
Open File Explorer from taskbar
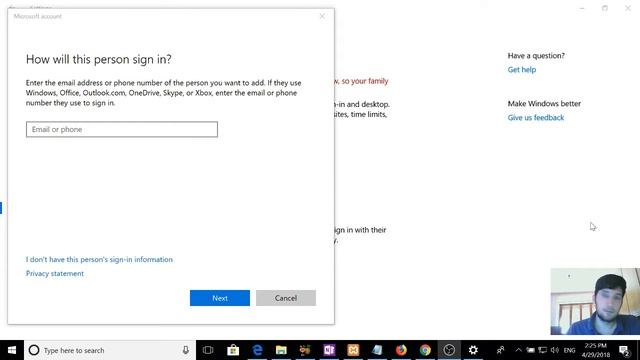coord(281,350)
